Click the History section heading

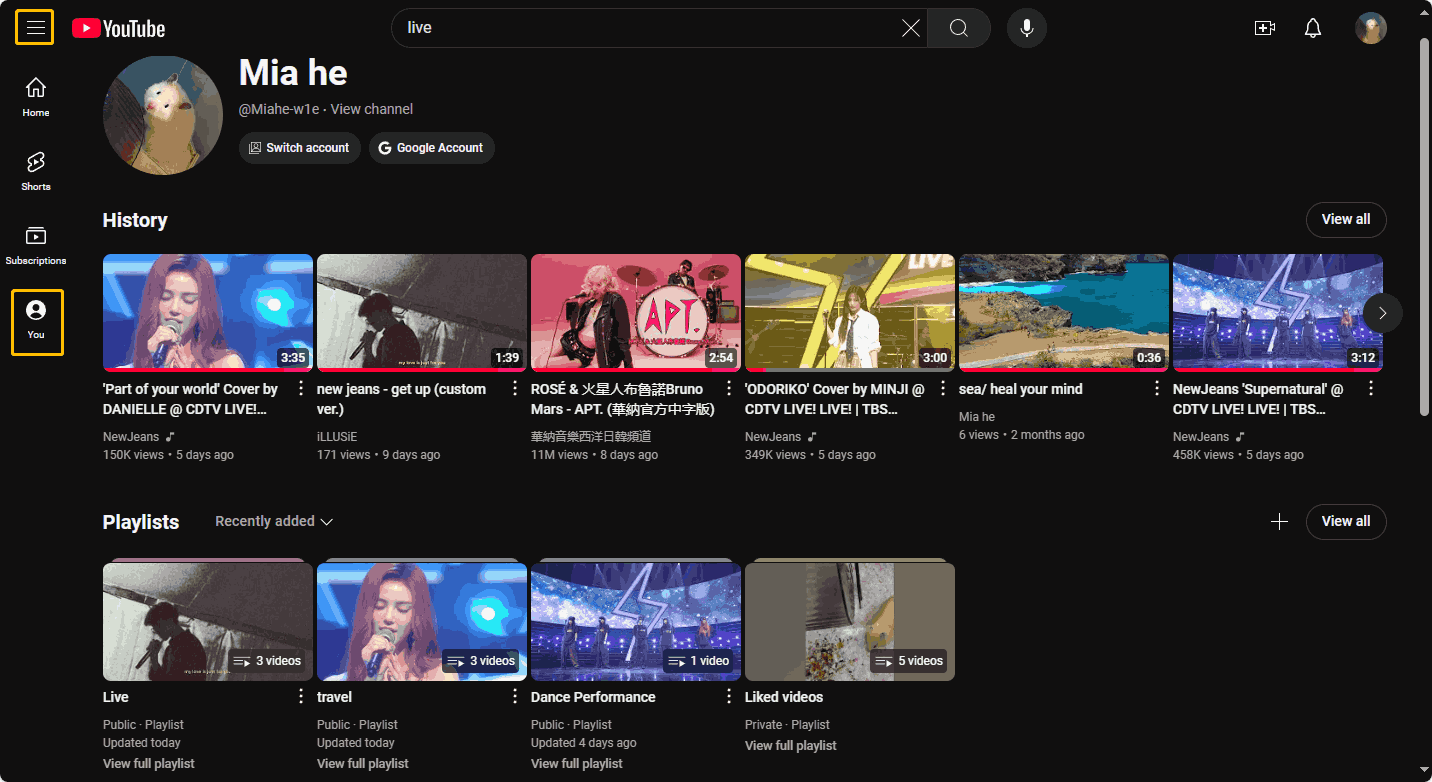(x=135, y=220)
